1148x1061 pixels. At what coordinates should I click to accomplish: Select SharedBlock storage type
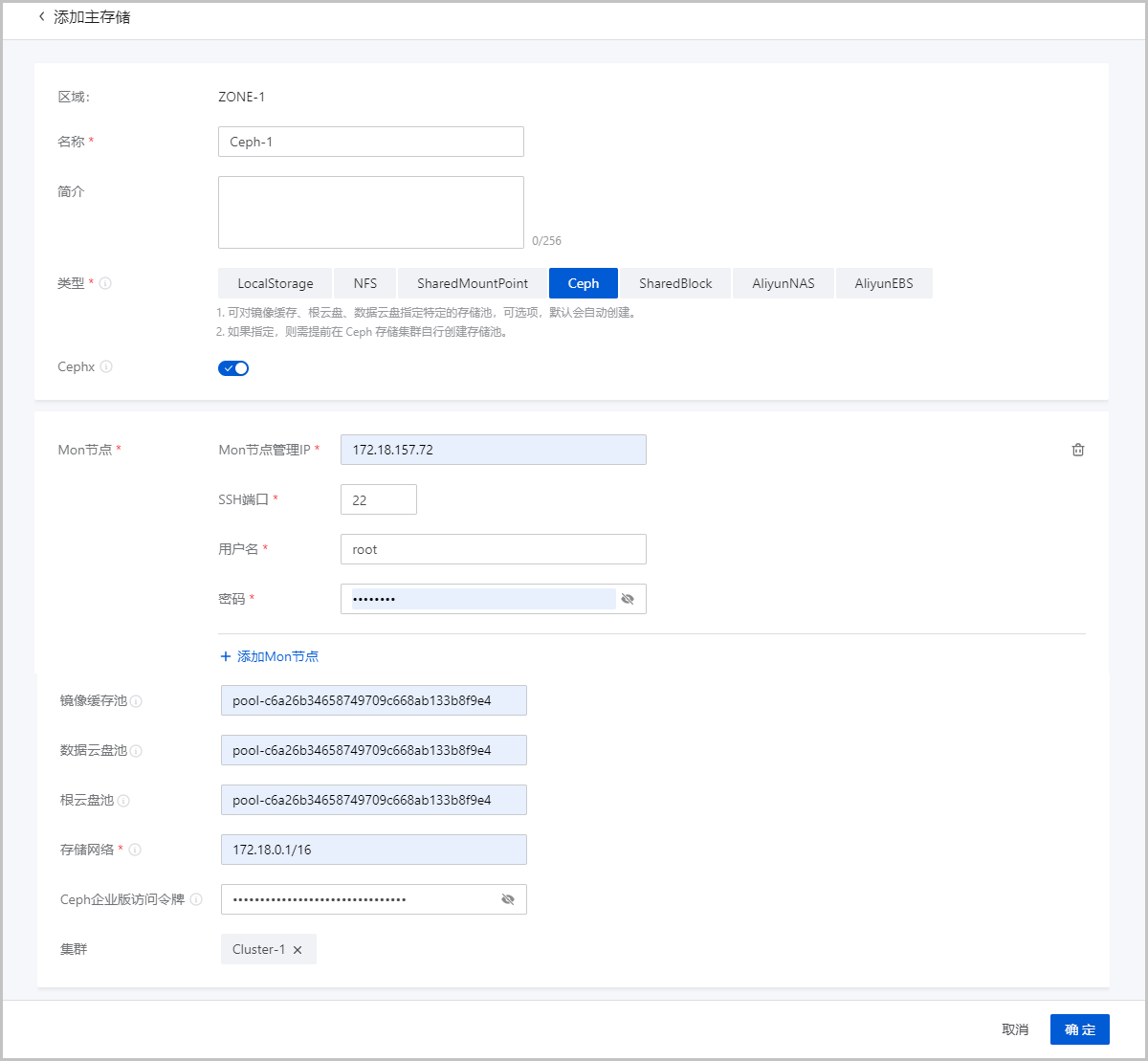point(675,283)
